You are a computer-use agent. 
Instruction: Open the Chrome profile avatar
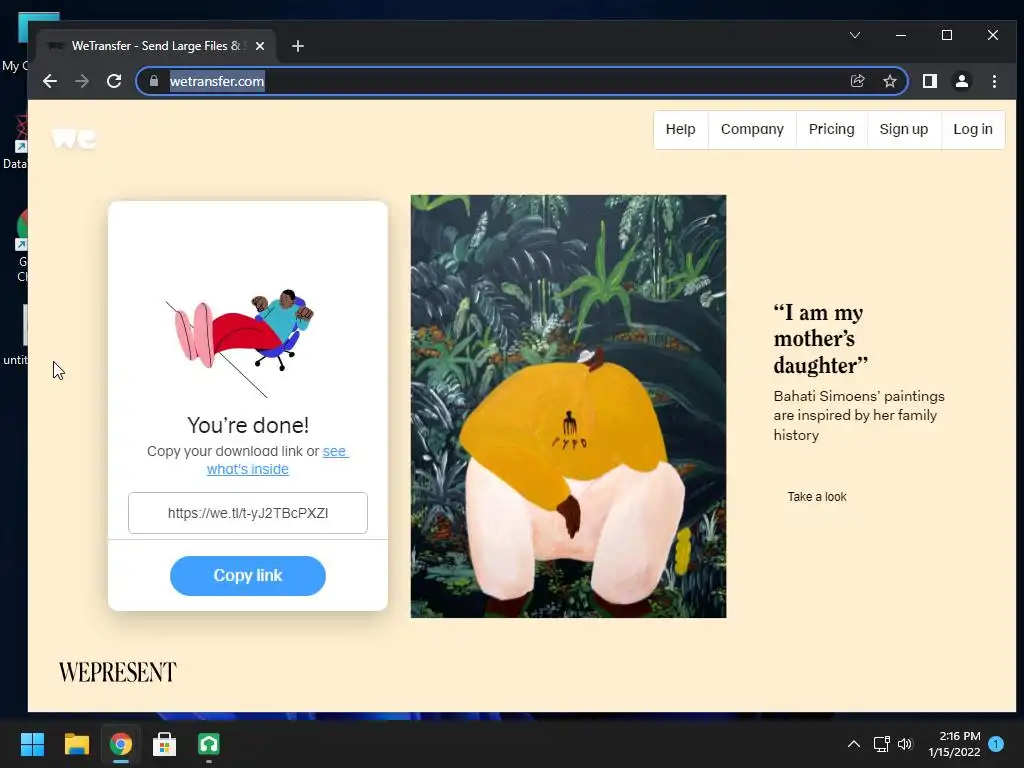pyautogui.click(x=962, y=81)
